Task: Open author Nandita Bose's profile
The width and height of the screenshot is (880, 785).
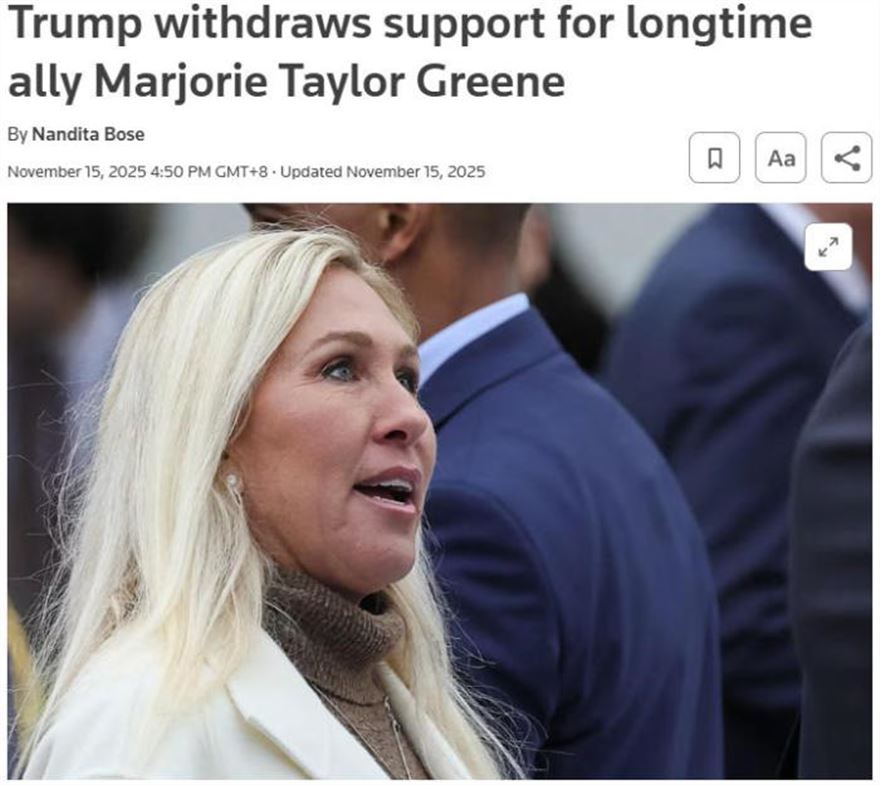Action: pos(88,134)
